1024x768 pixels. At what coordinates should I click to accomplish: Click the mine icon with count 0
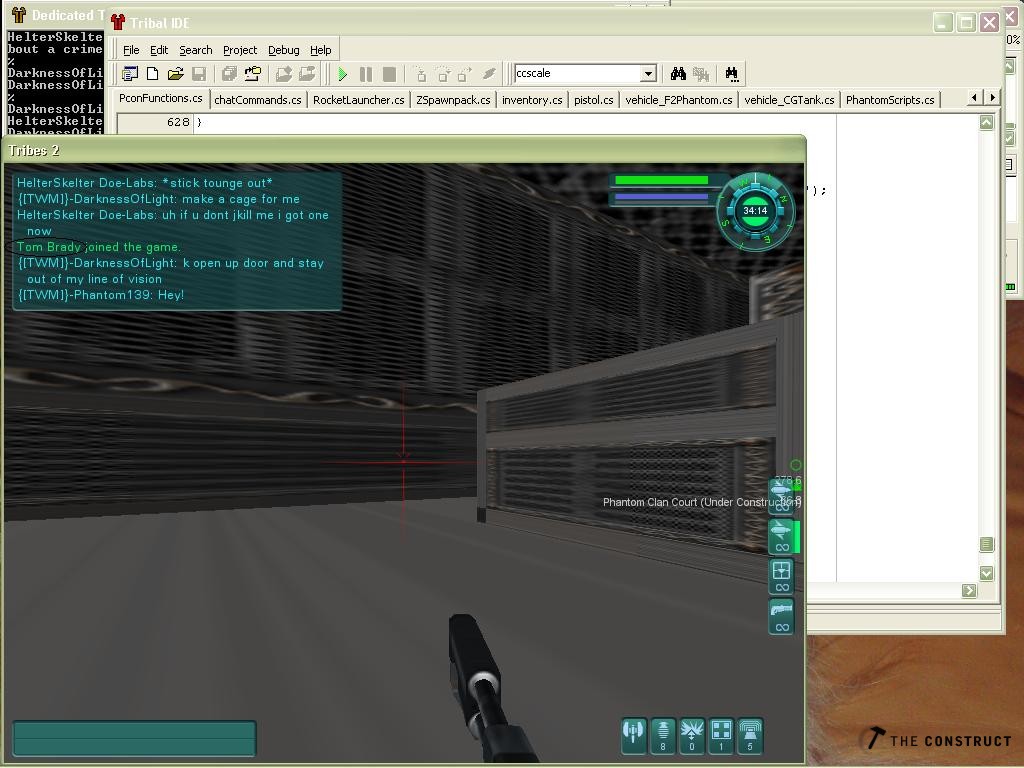(x=692, y=735)
